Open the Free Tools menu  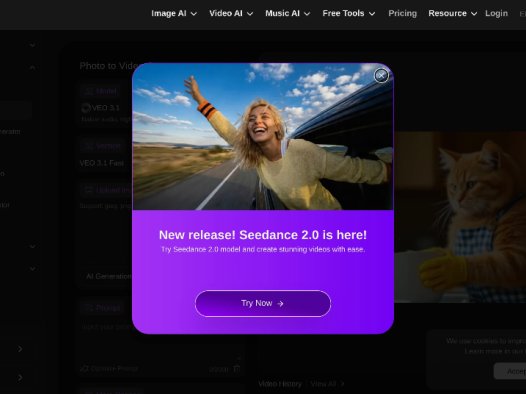pos(349,13)
